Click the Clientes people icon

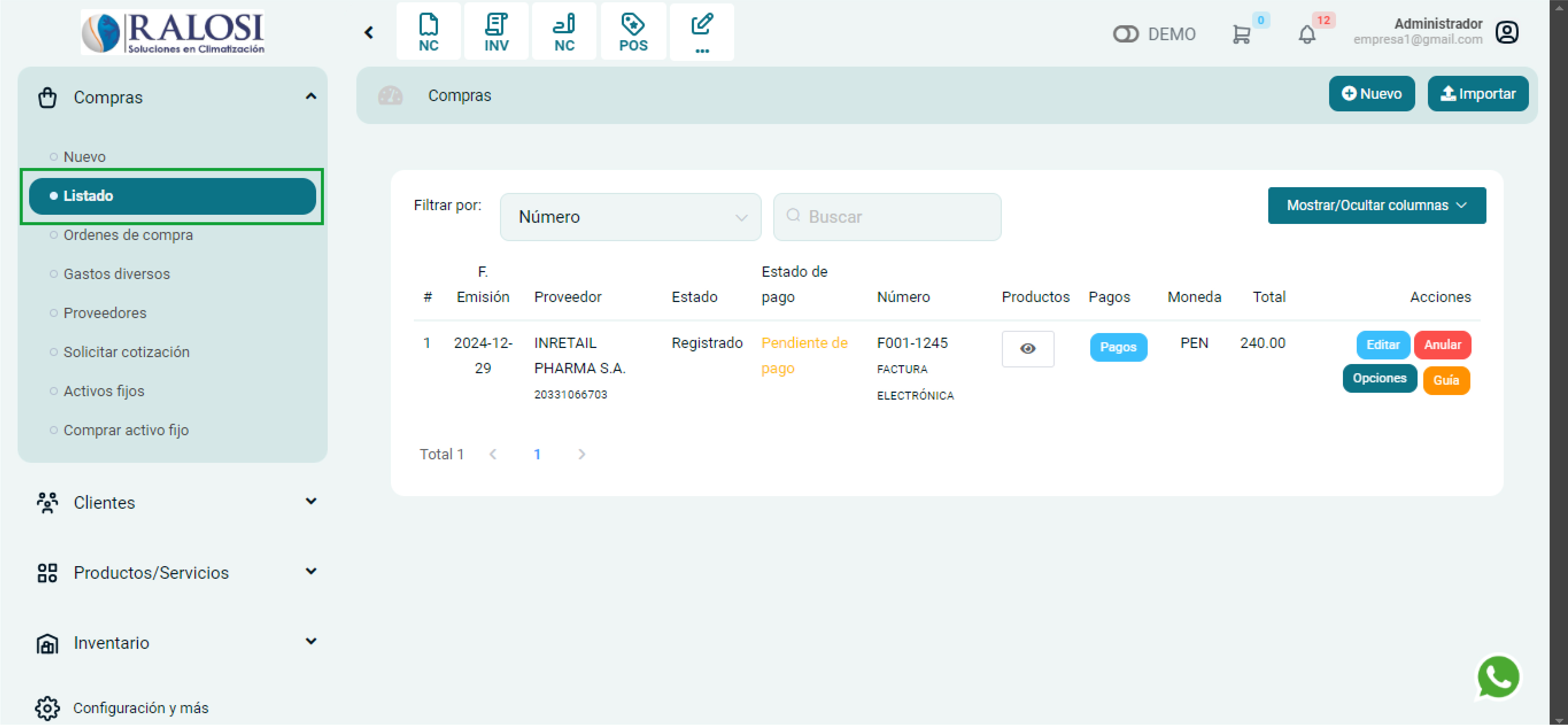point(47,503)
